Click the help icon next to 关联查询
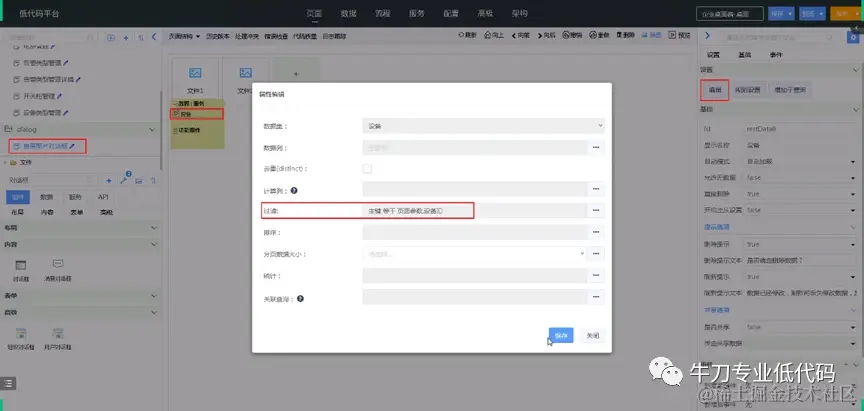Viewport: 864px width, 411px height. 300,299
